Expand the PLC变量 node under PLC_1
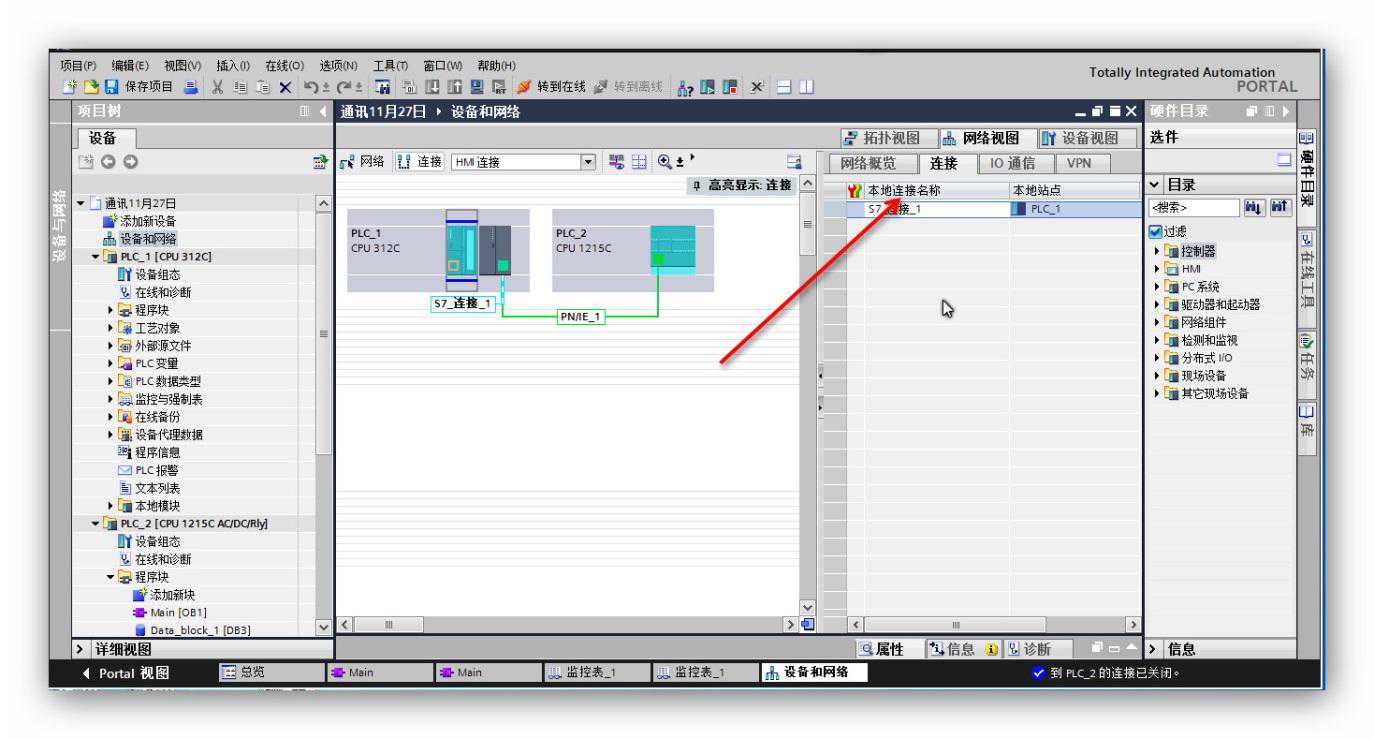1374x739 pixels. [112, 363]
